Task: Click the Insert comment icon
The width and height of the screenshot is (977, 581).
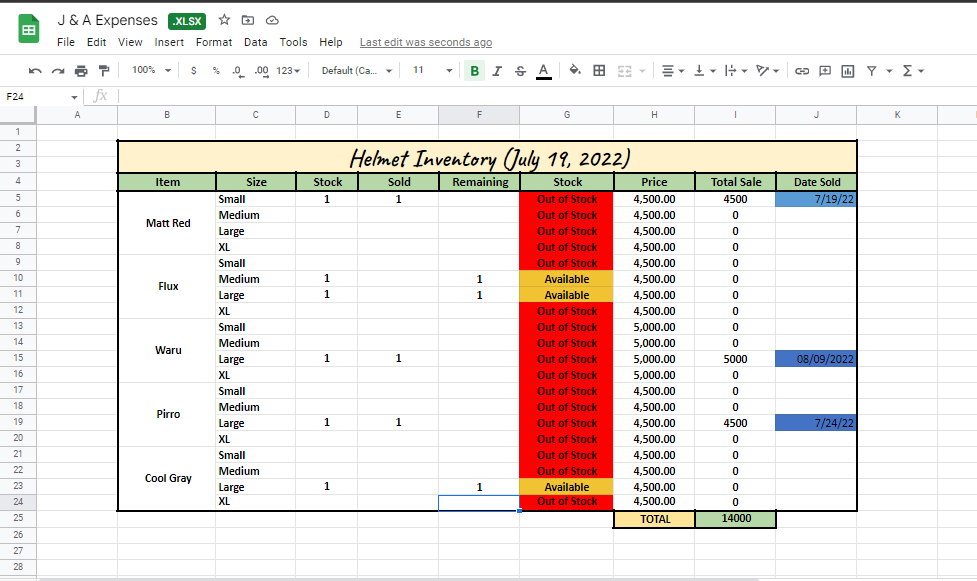Action: pyautogui.click(x=825, y=71)
